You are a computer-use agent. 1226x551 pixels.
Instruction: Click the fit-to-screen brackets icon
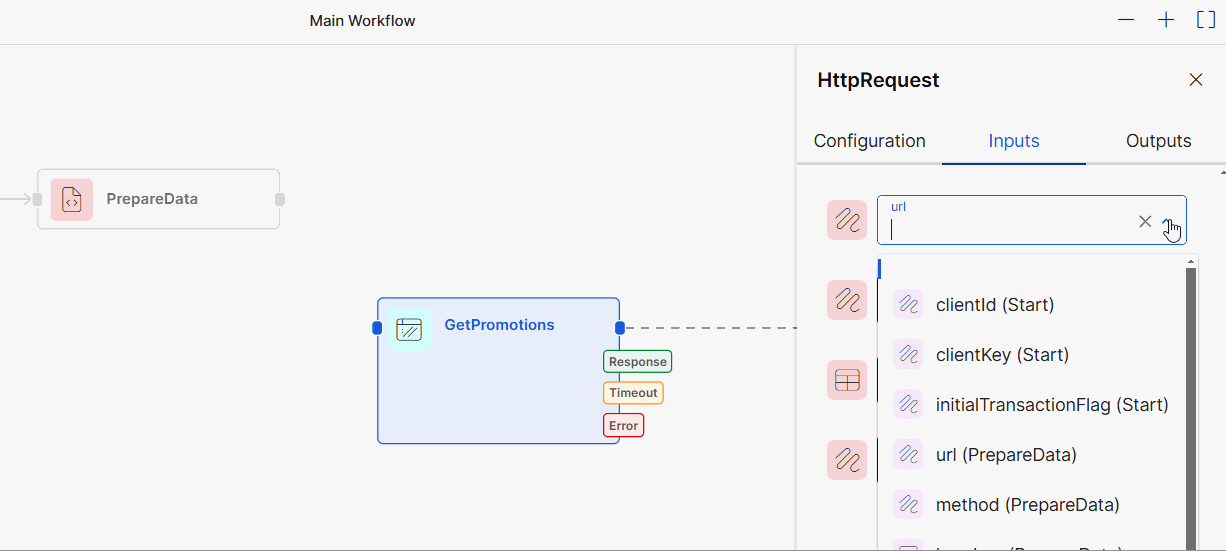[x=1206, y=20]
